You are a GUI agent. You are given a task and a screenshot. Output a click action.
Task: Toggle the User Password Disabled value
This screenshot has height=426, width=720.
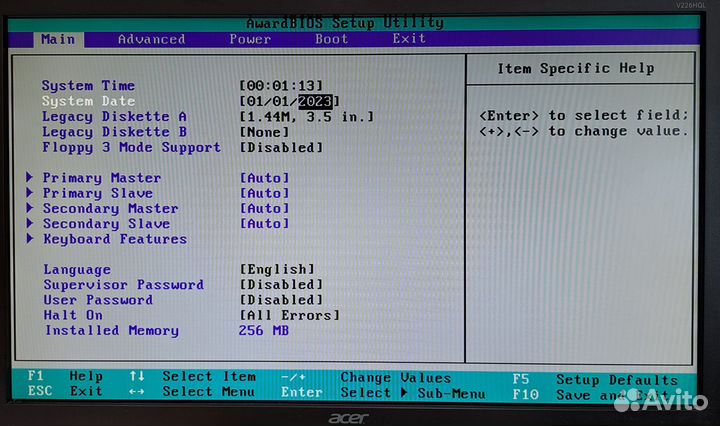[x=281, y=300]
